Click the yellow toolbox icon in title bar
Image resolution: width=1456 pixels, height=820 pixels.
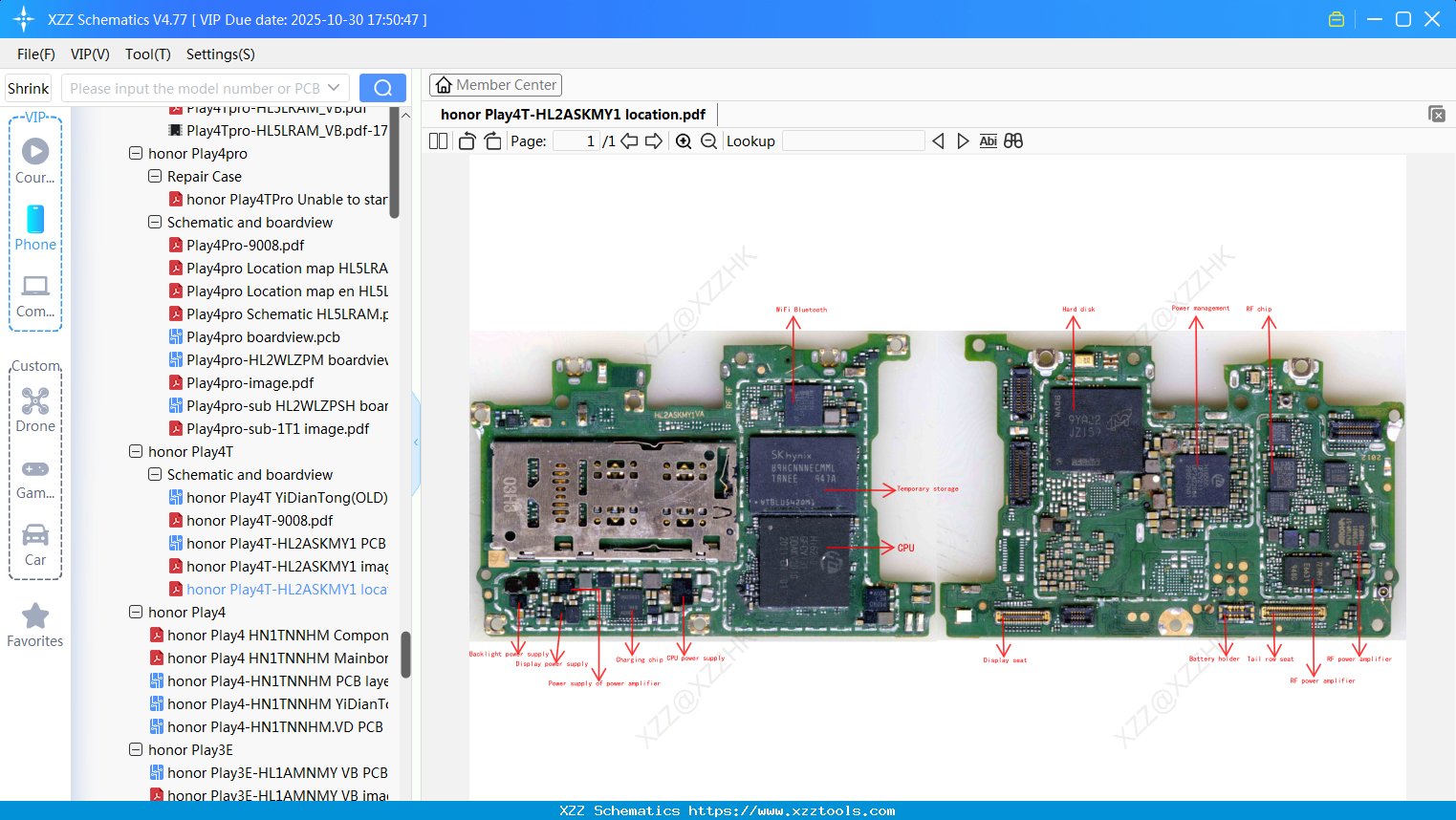pos(1336,19)
